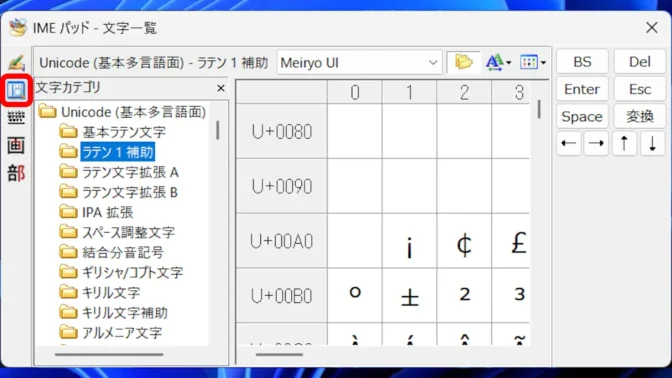Select キリル文字 category
Screen dimensions: 672x378
(x=99, y=293)
